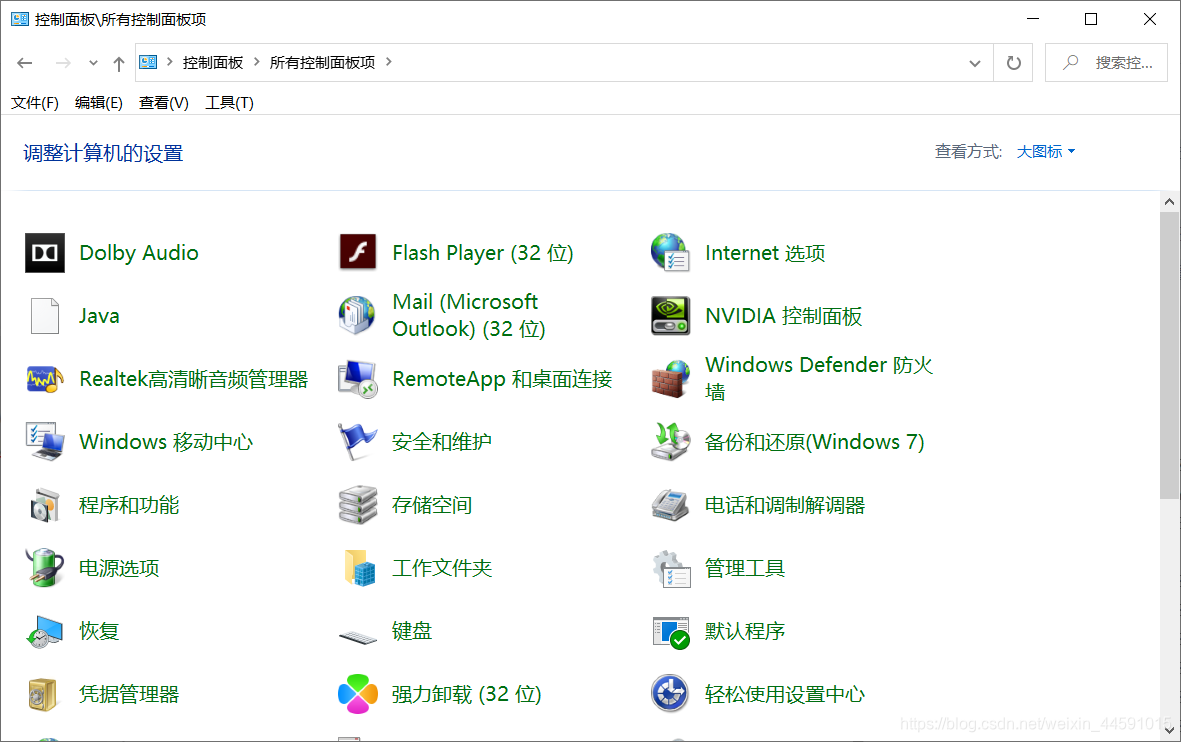Open the recent locations dropdown arrow
The height and width of the screenshot is (742, 1181).
(93, 63)
